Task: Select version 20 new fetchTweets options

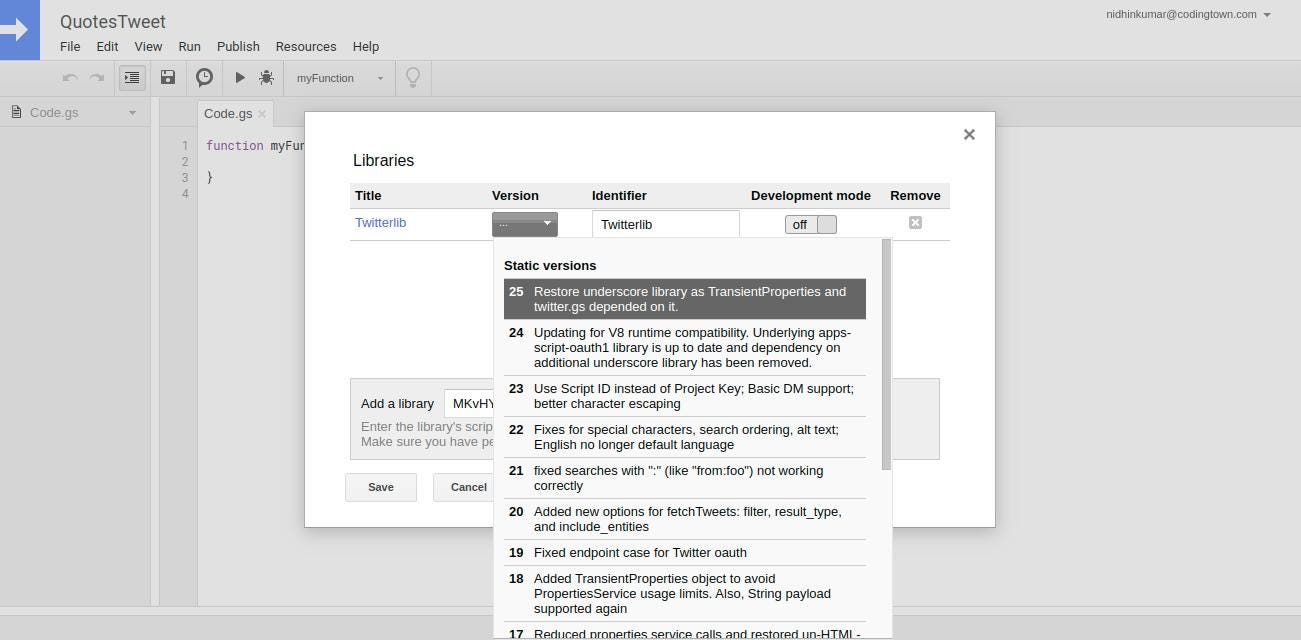Action: pyautogui.click(x=684, y=519)
